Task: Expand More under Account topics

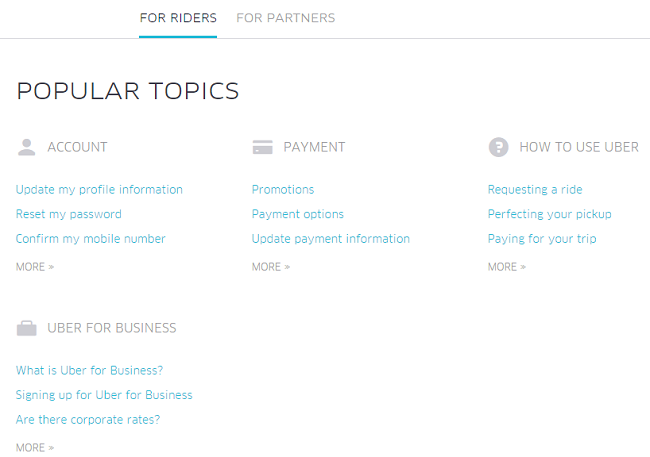Action: click(x=35, y=267)
